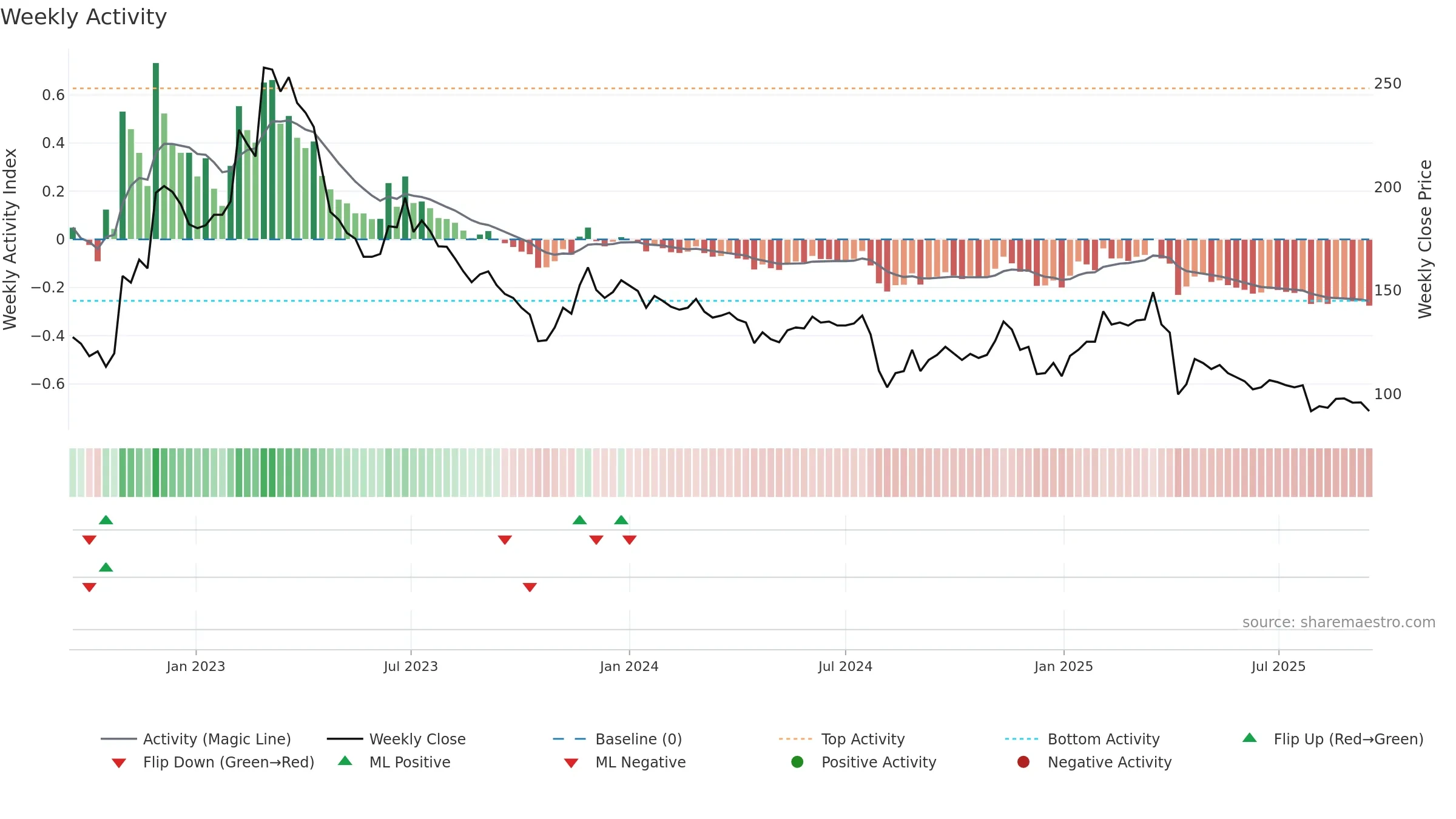
Task: Click the −0.4 left axis tick label
Action: 48,335
